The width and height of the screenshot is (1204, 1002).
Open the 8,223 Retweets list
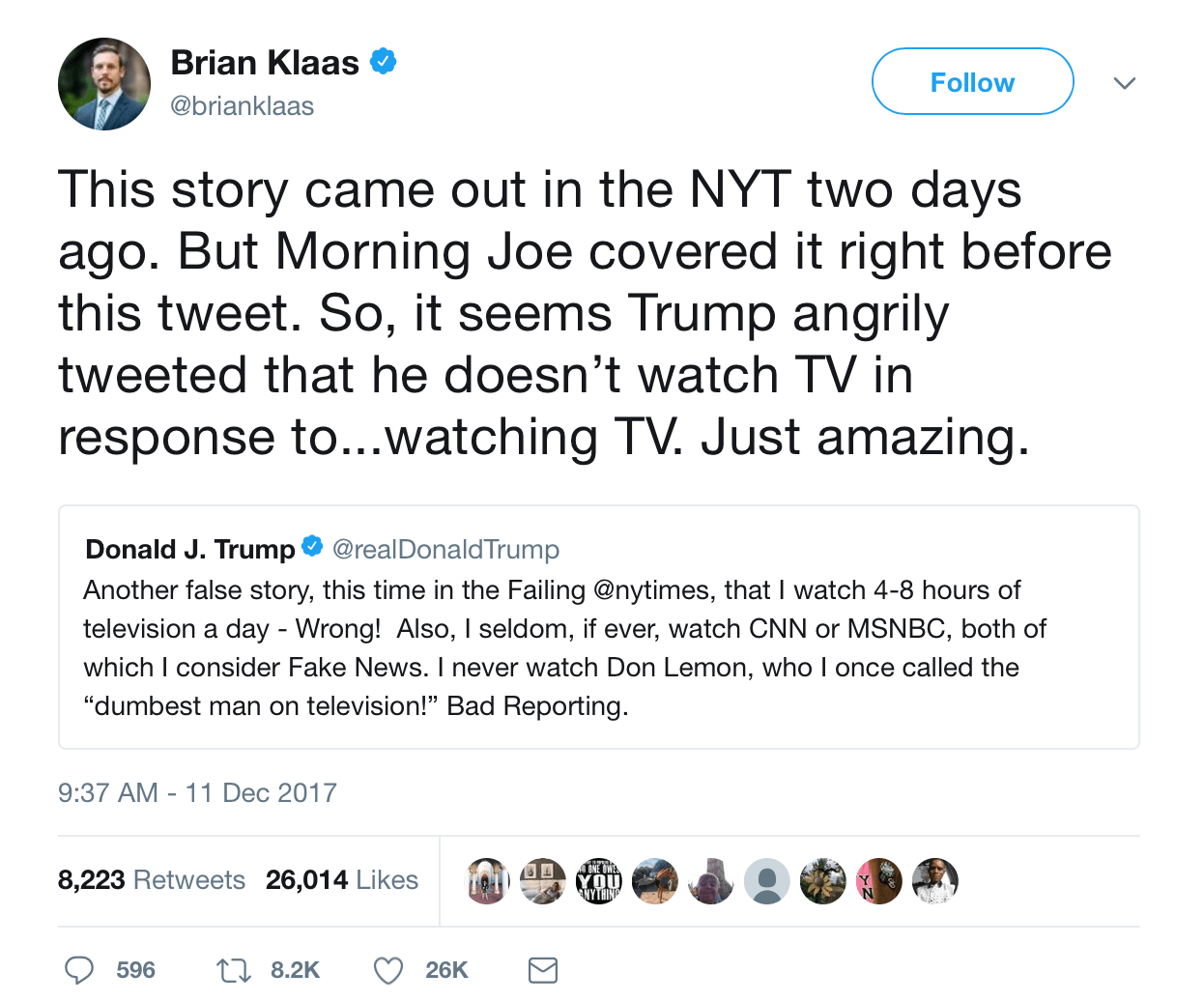[x=152, y=880]
